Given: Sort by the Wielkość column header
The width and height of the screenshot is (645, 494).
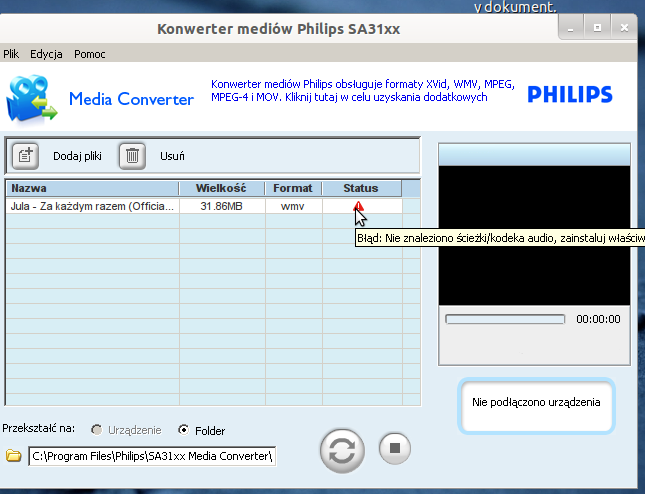Looking at the screenshot, I should coord(222,188).
